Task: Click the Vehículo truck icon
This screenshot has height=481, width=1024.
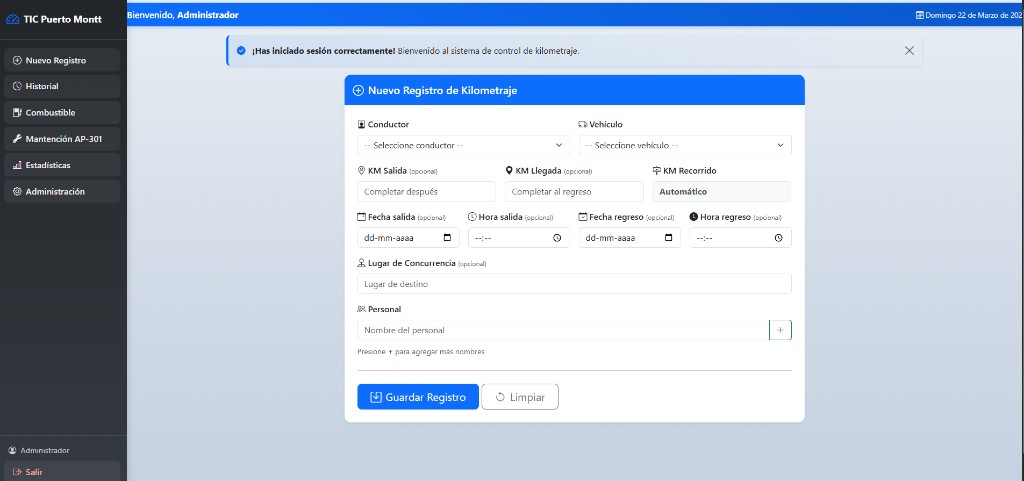Action: click(x=583, y=124)
